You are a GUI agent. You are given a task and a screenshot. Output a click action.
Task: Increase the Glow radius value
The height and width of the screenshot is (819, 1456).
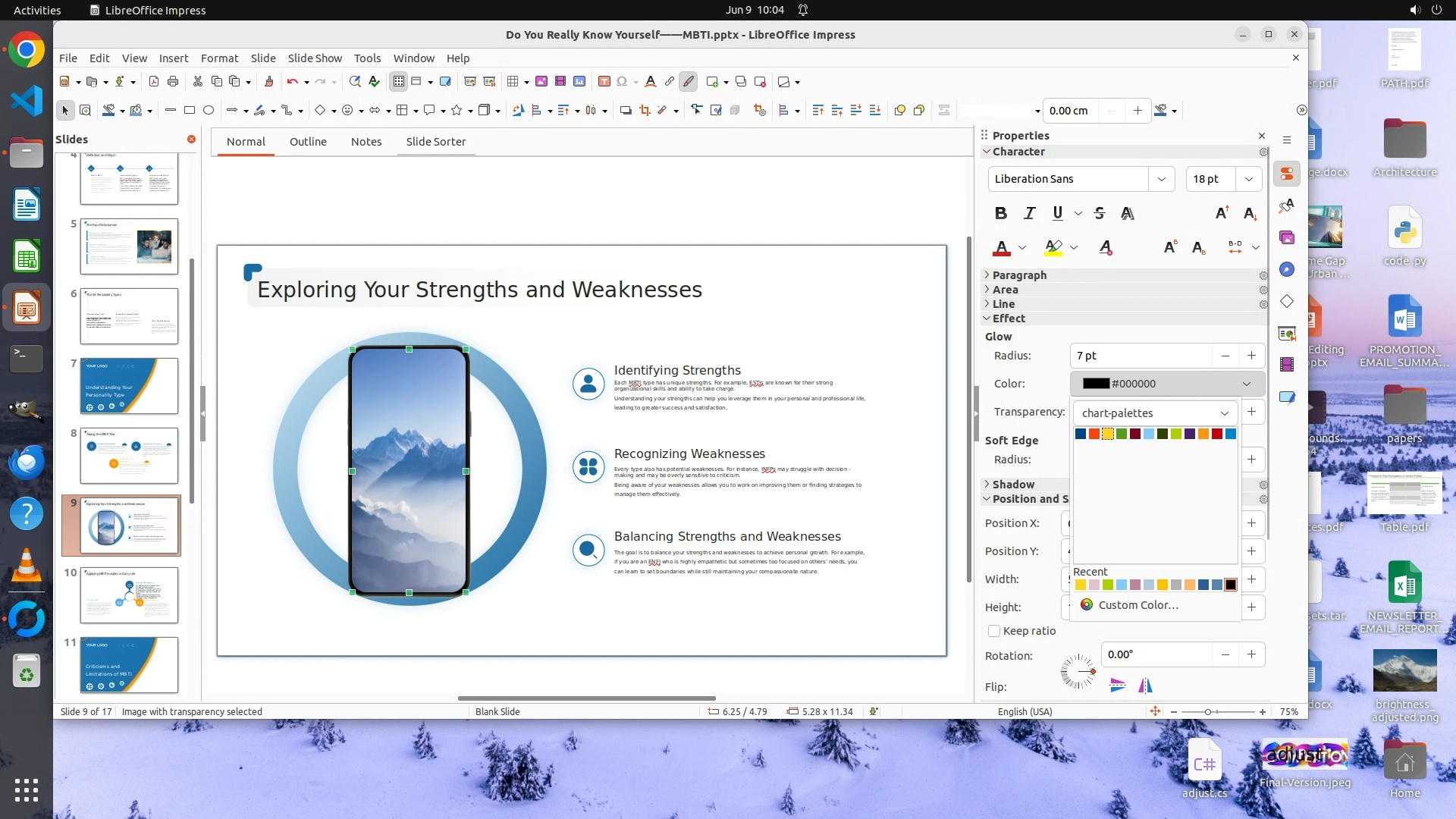pyautogui.click(x=1251, y=356)
